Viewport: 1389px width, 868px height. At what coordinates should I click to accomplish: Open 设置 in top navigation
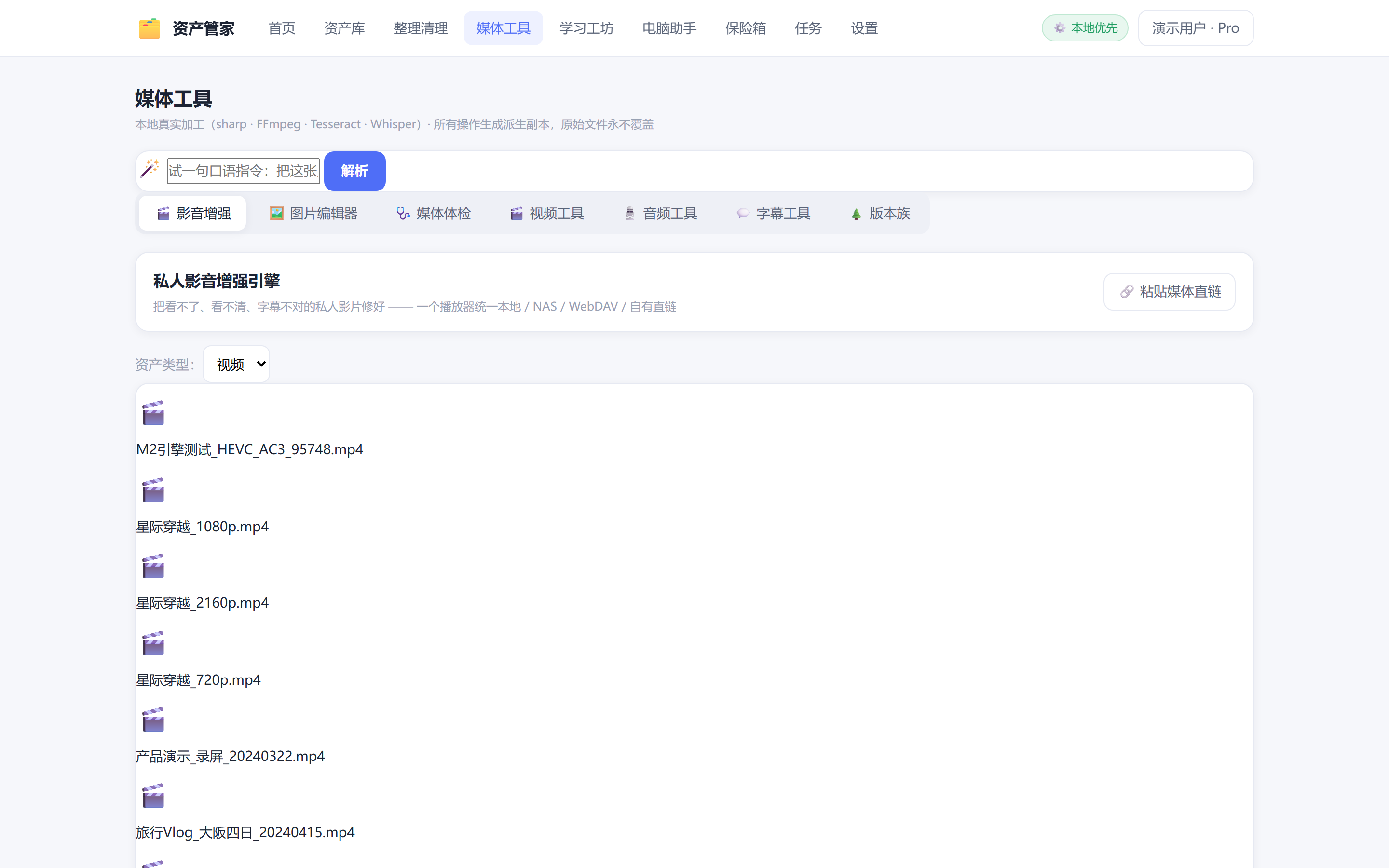[864, 28]
